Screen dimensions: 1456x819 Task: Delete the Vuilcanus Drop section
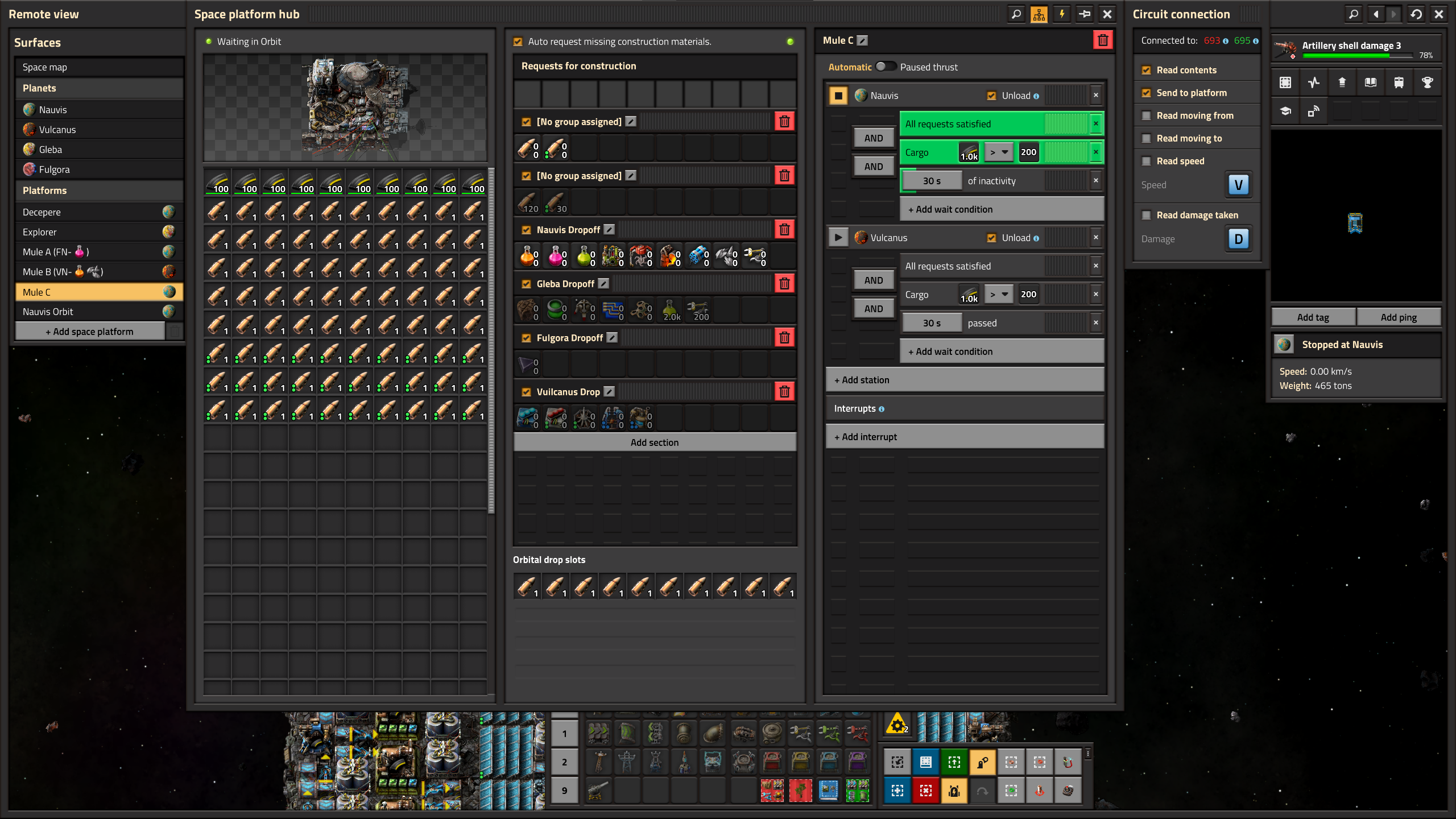(x=784, y=392)
